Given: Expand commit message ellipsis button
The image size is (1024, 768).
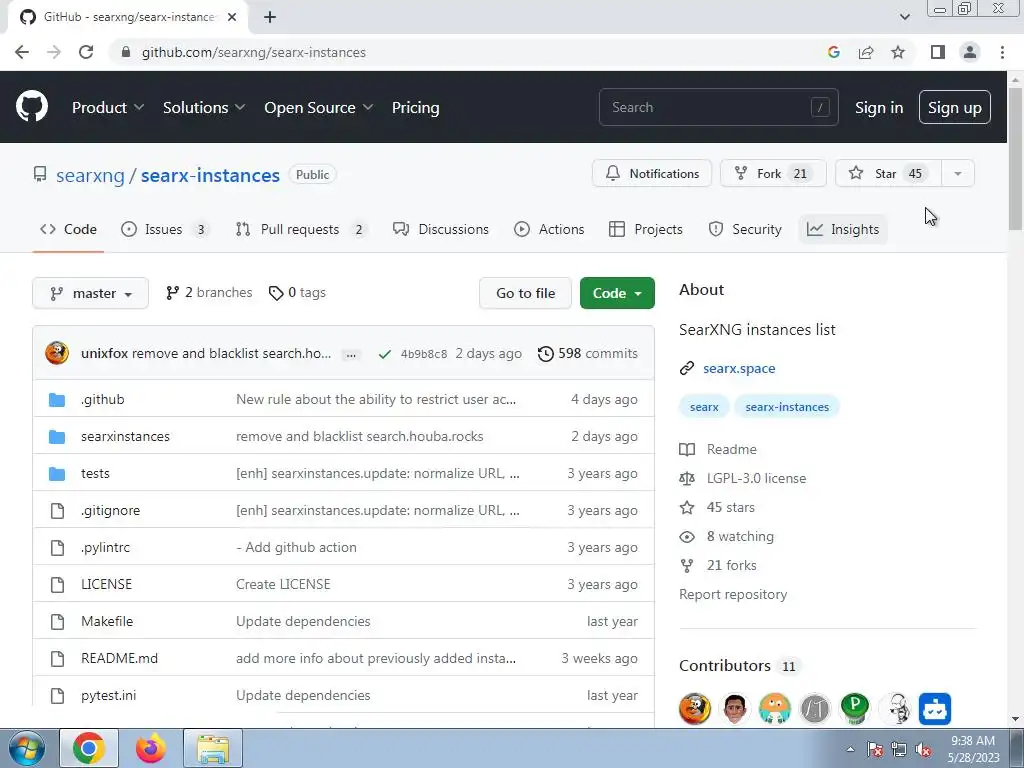Looking at the screenshot, I should 351,355.
